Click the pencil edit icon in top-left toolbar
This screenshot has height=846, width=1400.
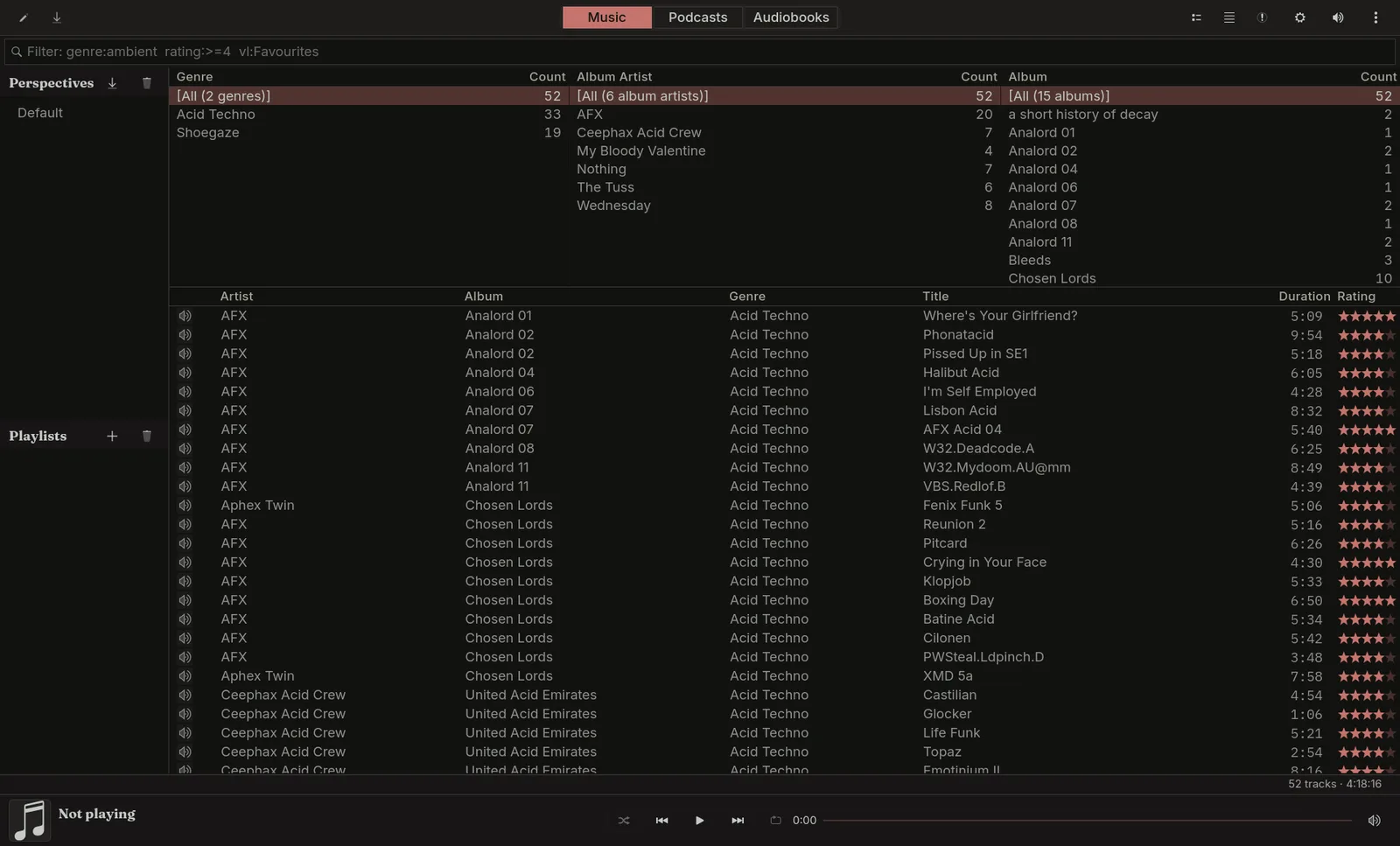point(24,17)
